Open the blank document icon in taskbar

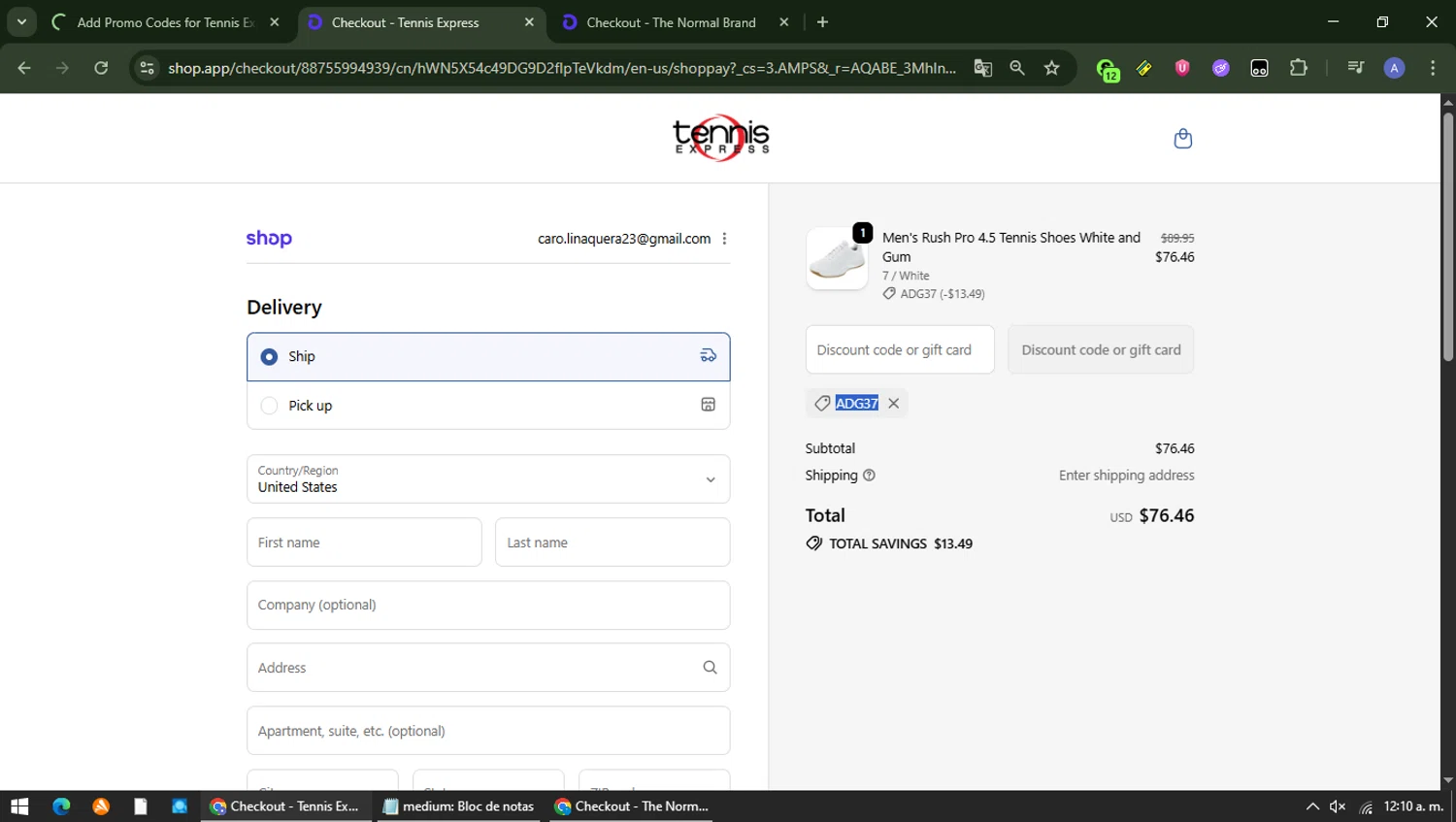[141, 806]
